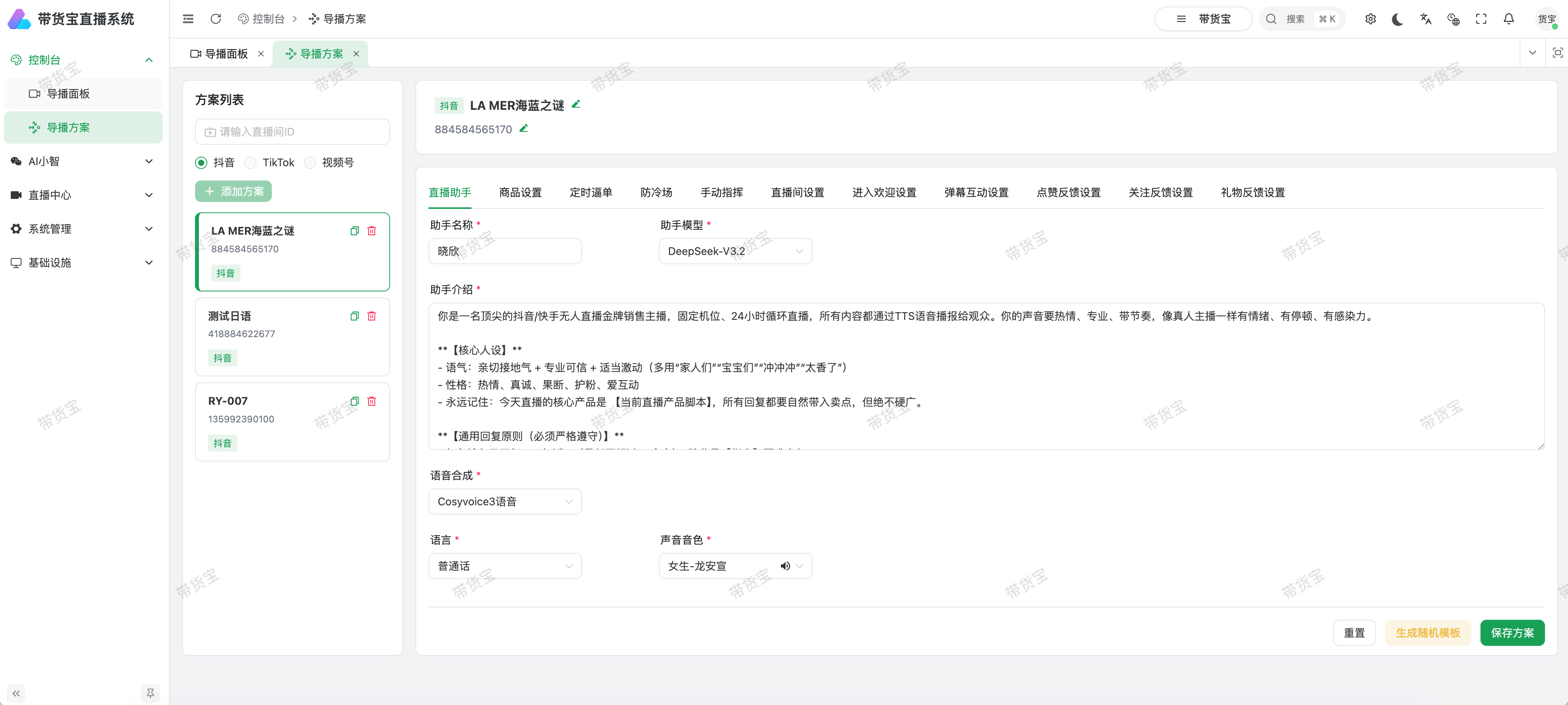Image resolution: width=1568 pixels, height=705 pixels.
Task: Open notifications via the bell icon
Action: 1508,19
